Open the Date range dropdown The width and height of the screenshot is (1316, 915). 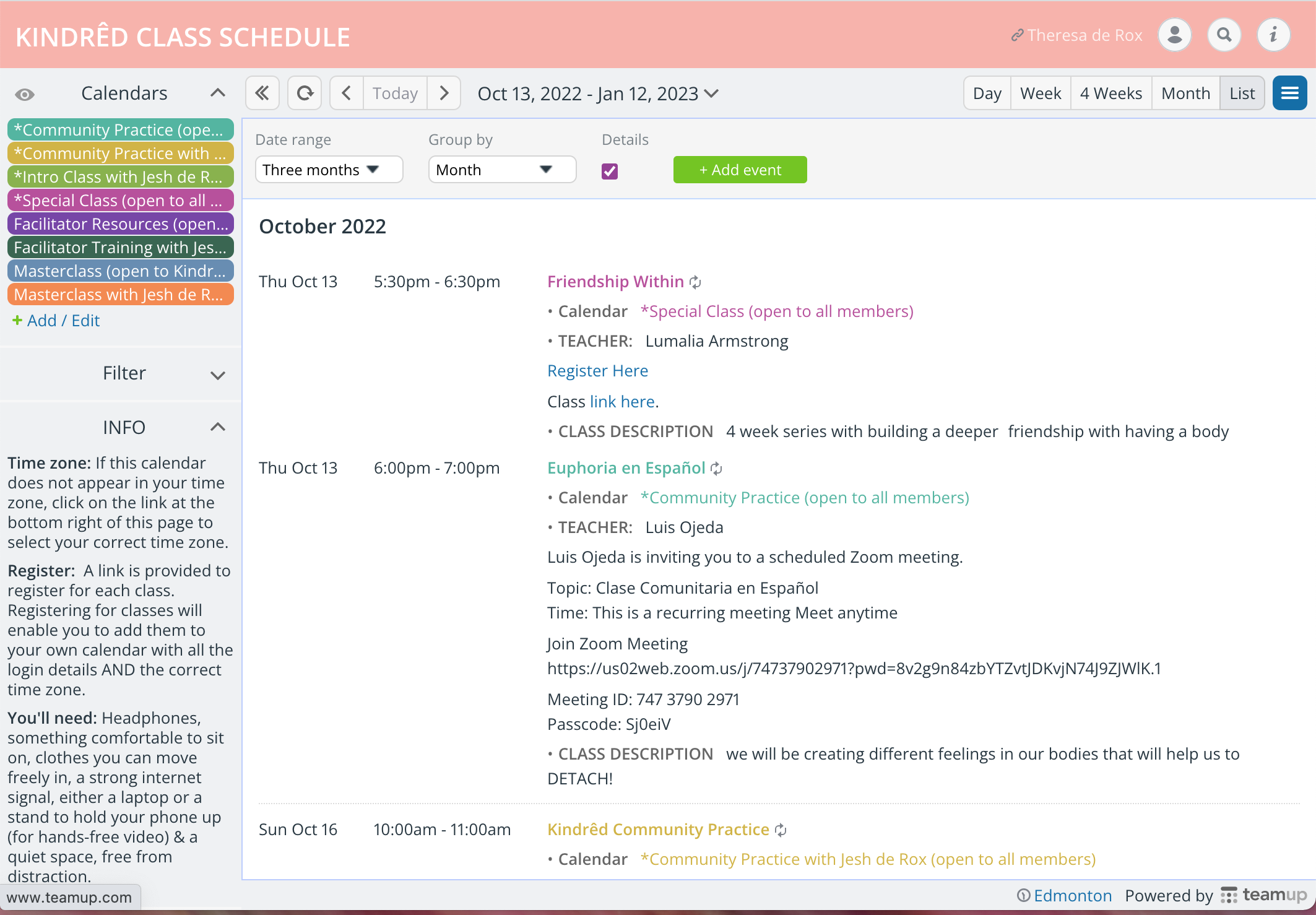(329, 170)
